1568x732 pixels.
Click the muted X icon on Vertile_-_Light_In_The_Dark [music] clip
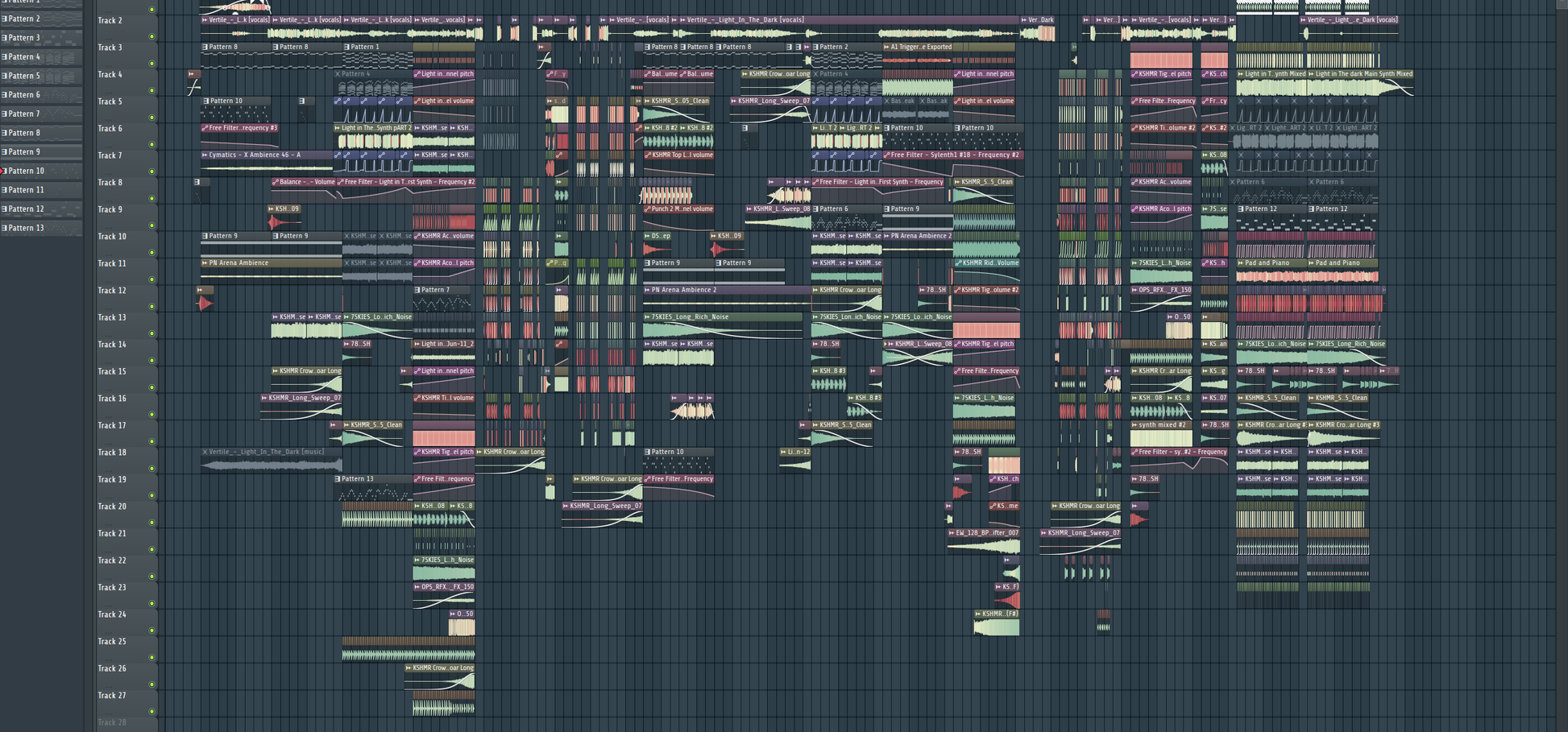click(205, 452)
